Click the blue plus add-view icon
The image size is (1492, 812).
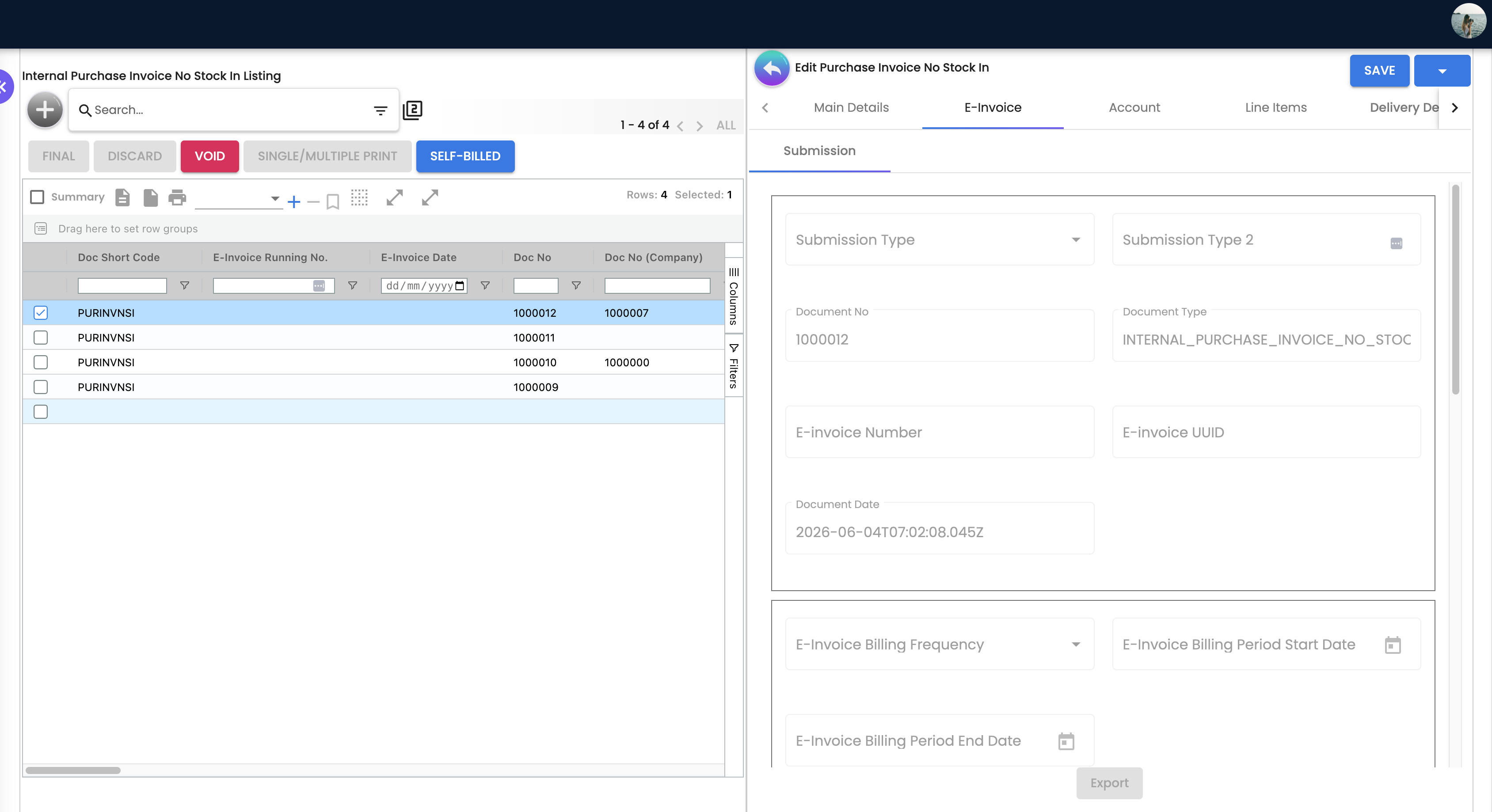click(x=293, y=201)
